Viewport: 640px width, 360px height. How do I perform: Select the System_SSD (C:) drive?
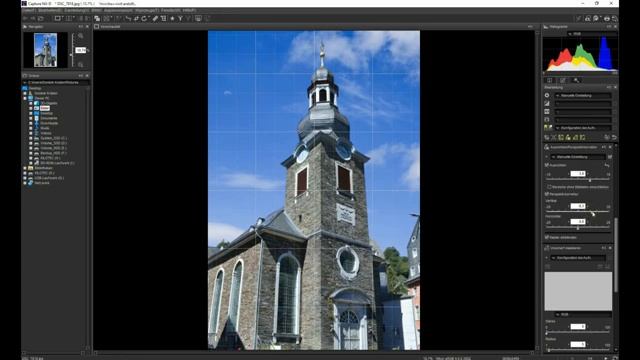click(53, 138)
